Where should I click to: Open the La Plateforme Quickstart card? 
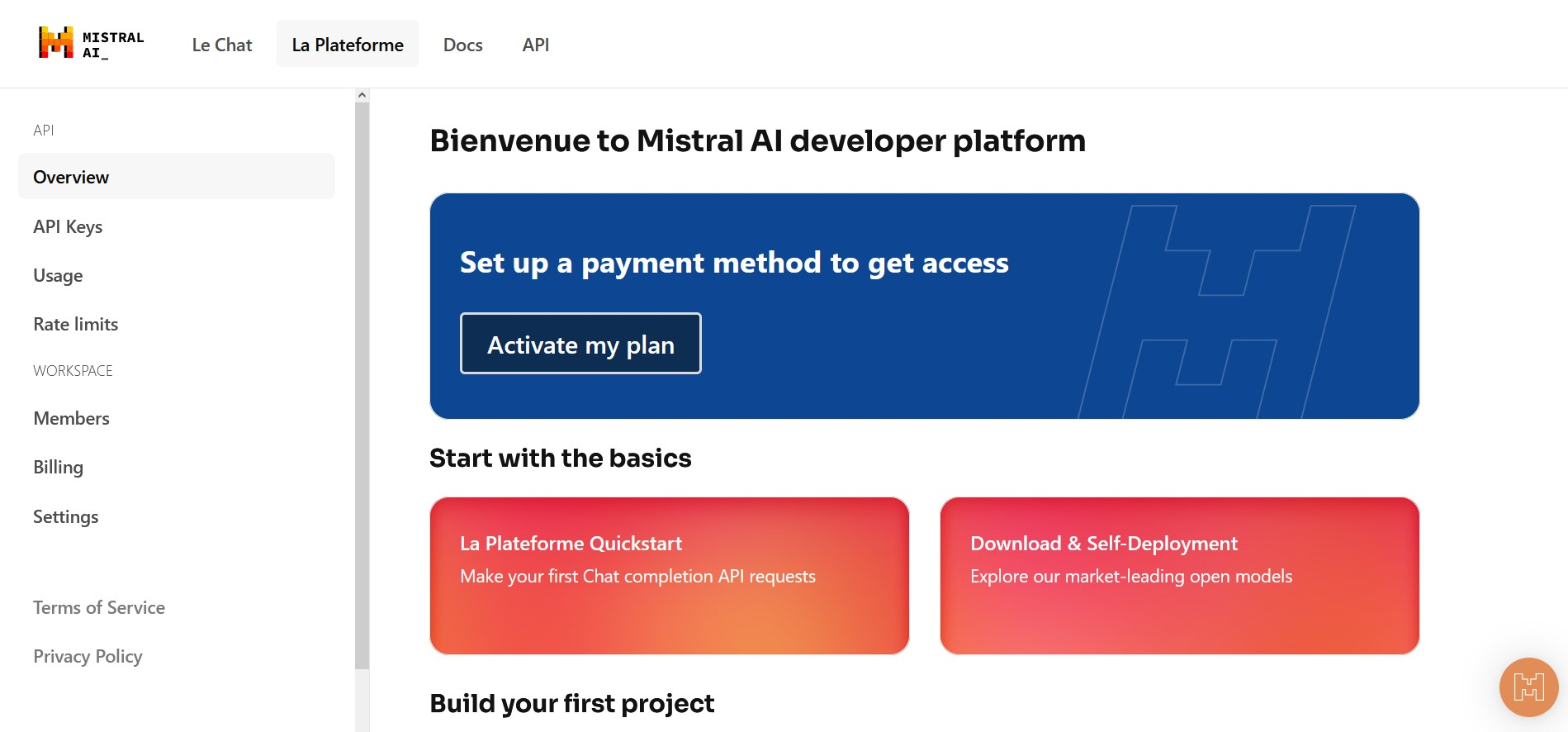tap(670, 576)
